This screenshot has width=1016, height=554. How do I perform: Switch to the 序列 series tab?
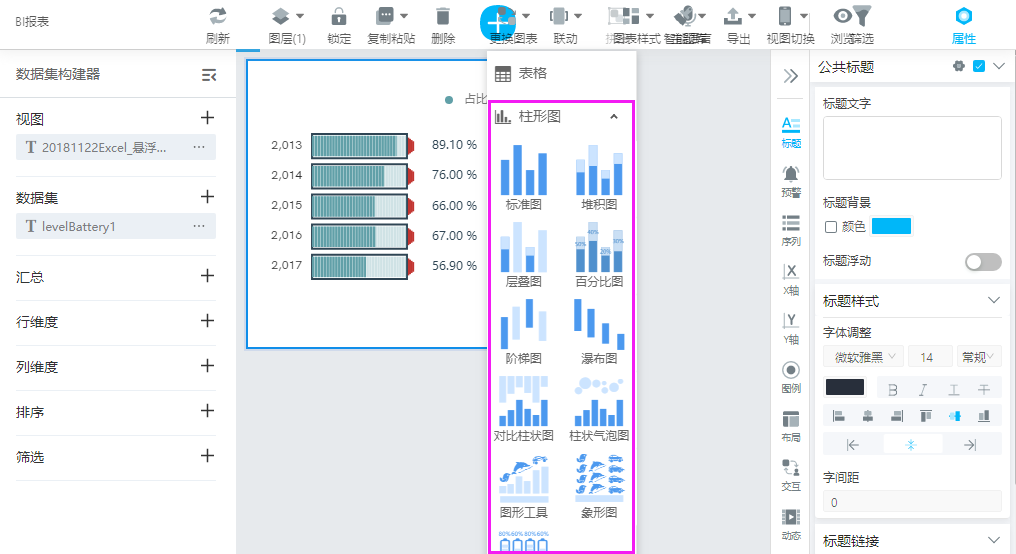tap(791, 231)
